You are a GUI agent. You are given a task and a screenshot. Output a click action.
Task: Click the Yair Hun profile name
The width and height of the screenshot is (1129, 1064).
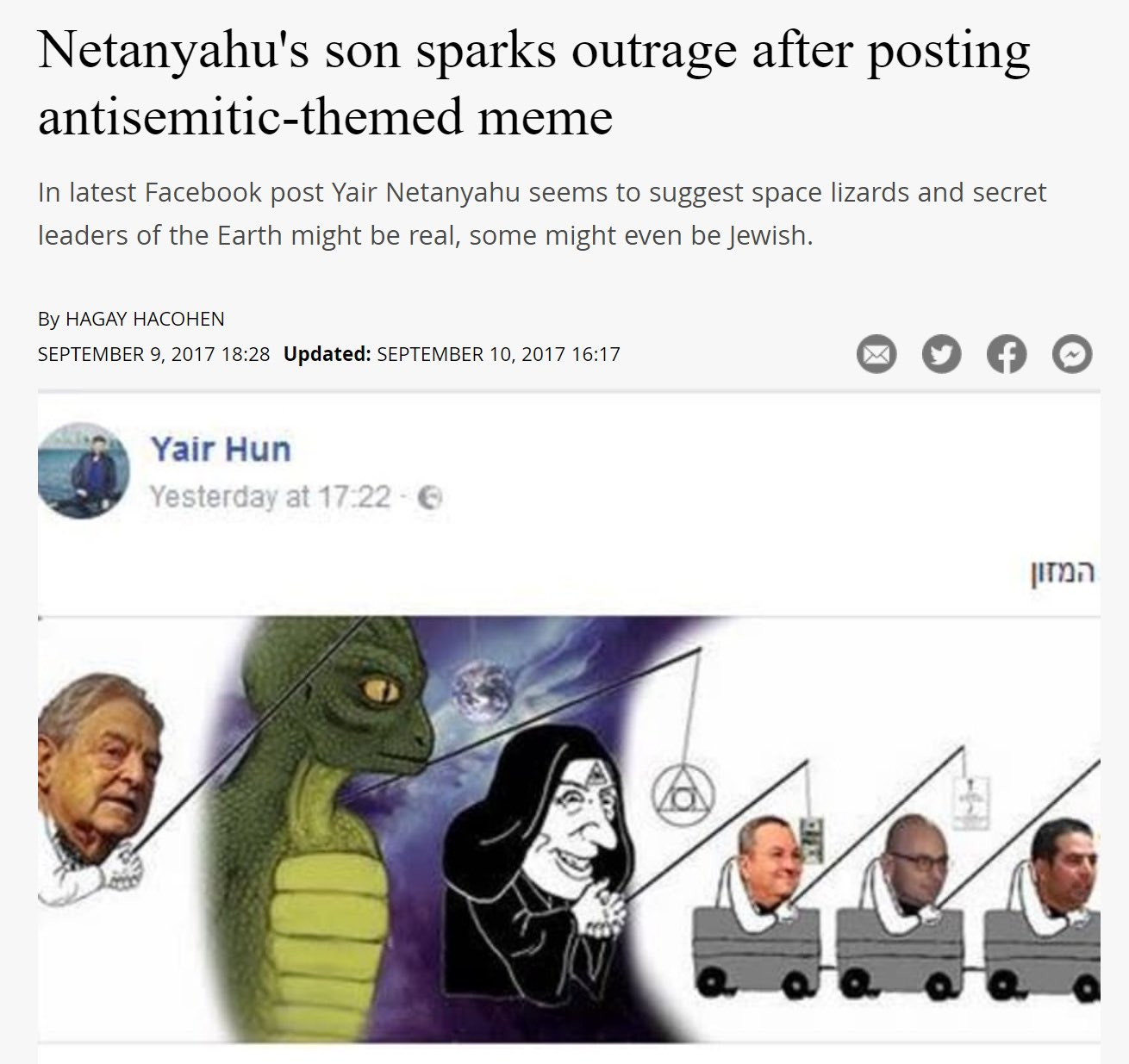coord(221,449)
